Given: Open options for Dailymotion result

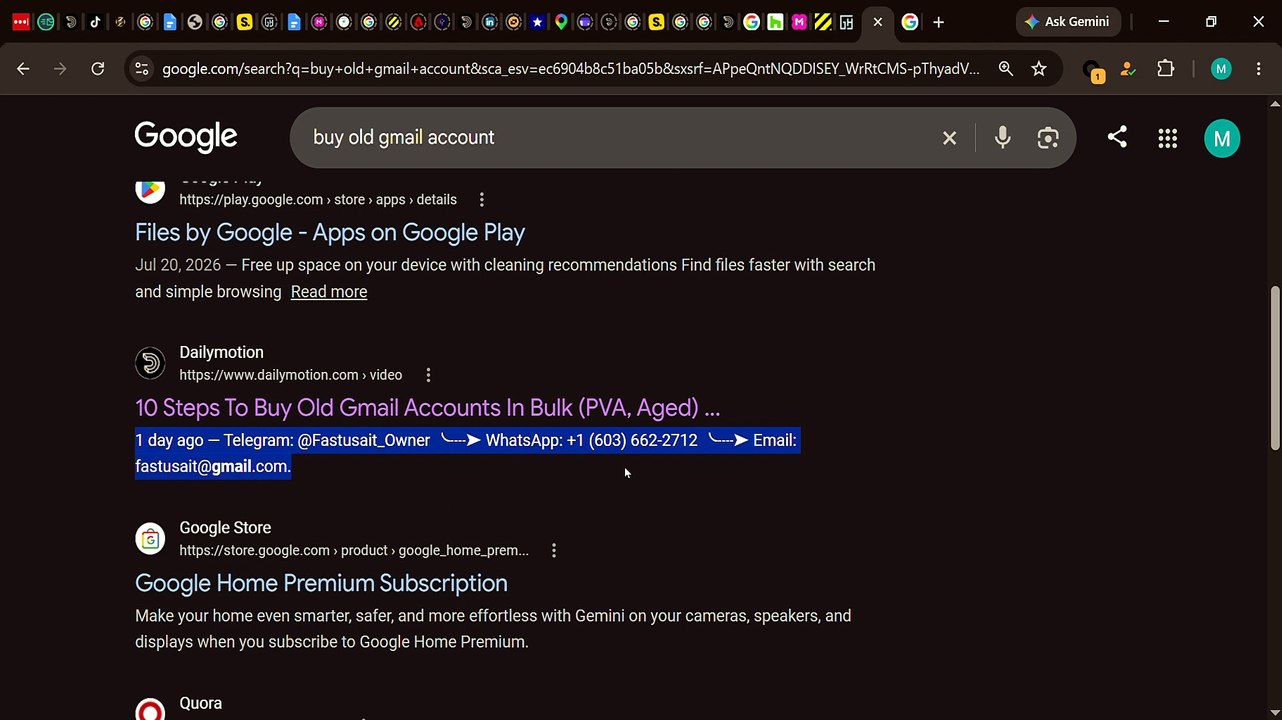Looking at the screenshot, I should (428, 375).
